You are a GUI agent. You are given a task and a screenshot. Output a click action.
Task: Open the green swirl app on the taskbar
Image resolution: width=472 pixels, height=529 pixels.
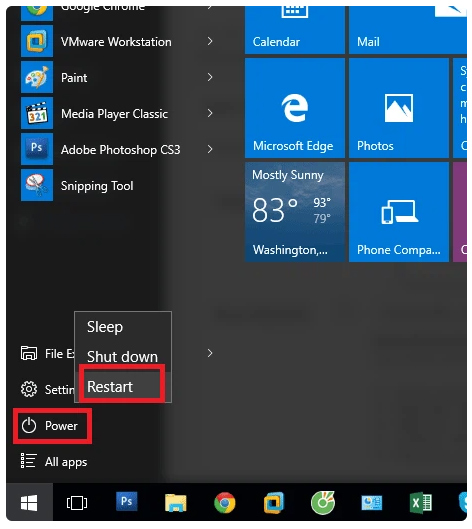[x=323, y=503]
